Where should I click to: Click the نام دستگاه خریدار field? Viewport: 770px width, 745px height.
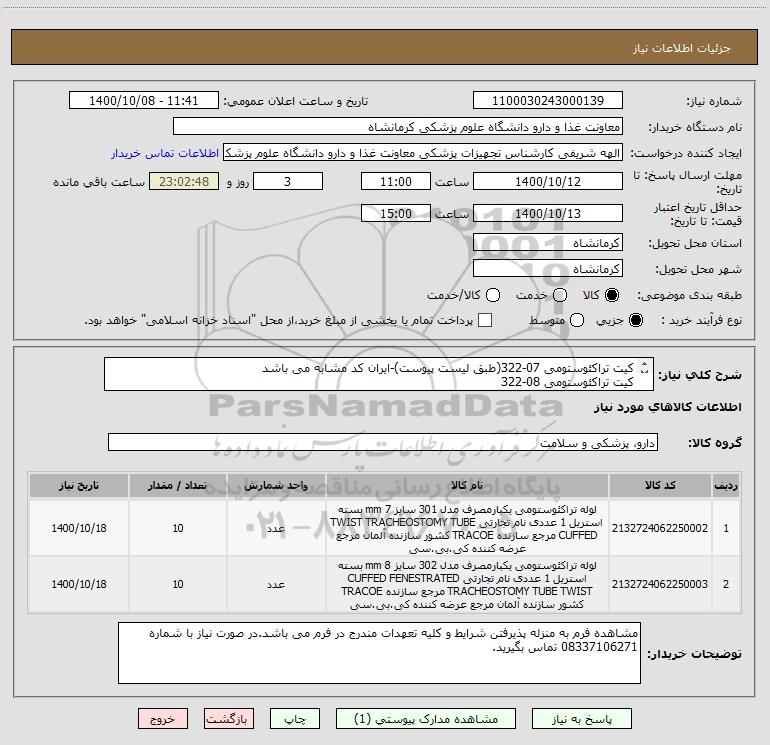pyautogui.click(x=398, y=127)
